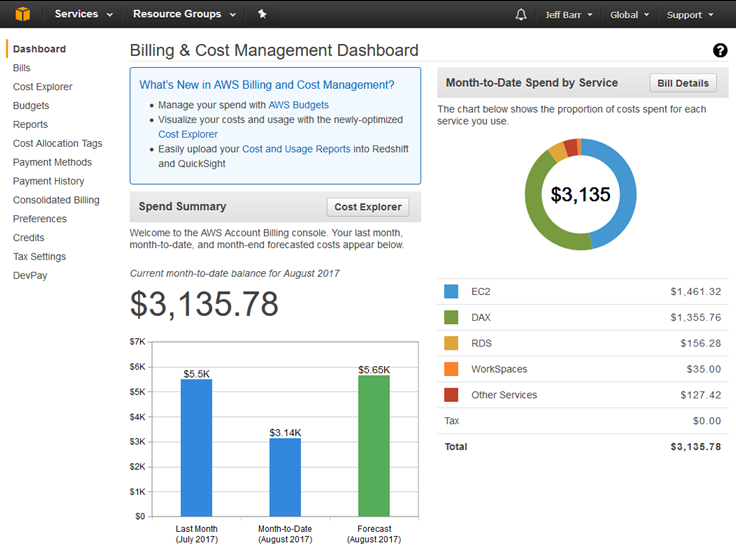Open the Cost and Usage Reports link

tap(296, 149)
